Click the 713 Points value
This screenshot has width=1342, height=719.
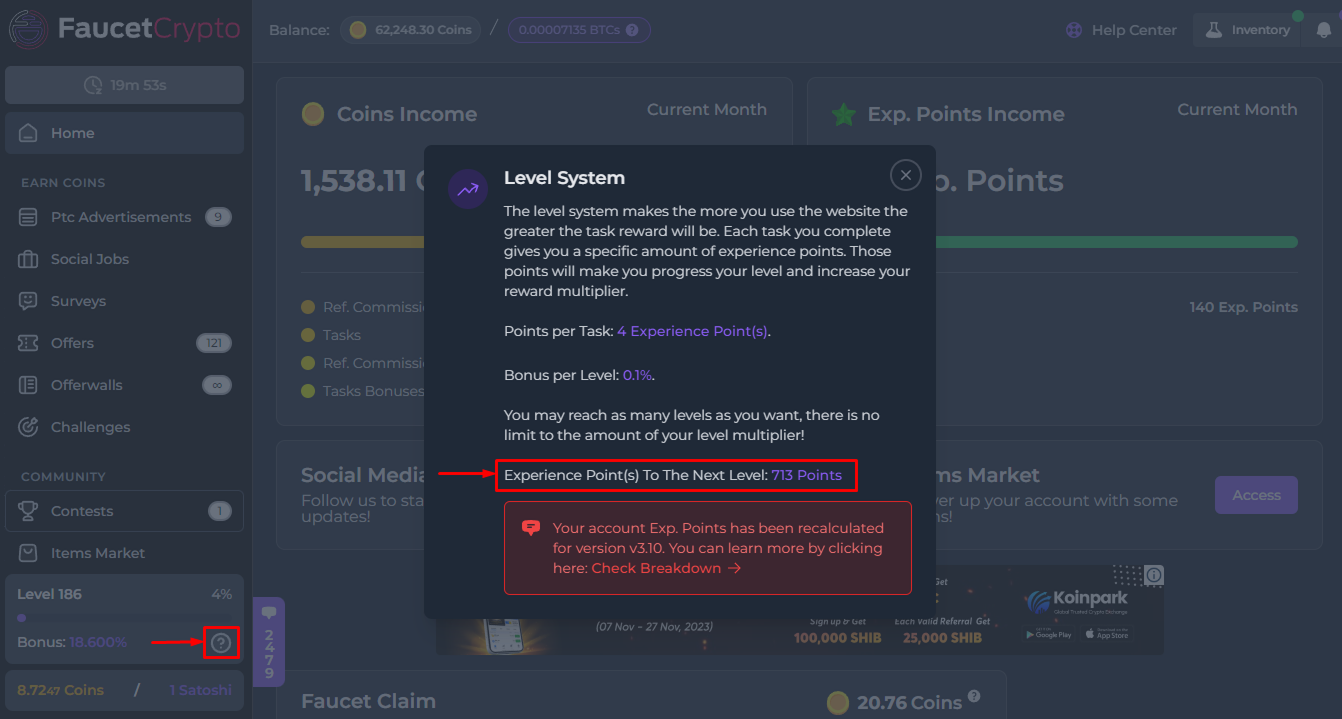(x=807, y=475)
